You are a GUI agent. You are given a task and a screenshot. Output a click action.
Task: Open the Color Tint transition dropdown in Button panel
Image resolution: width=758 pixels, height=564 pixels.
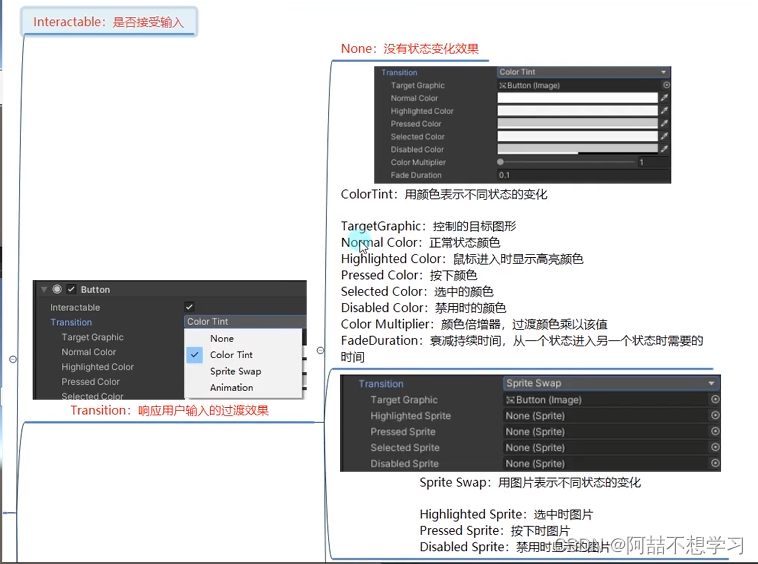click(x=245, y=321)
